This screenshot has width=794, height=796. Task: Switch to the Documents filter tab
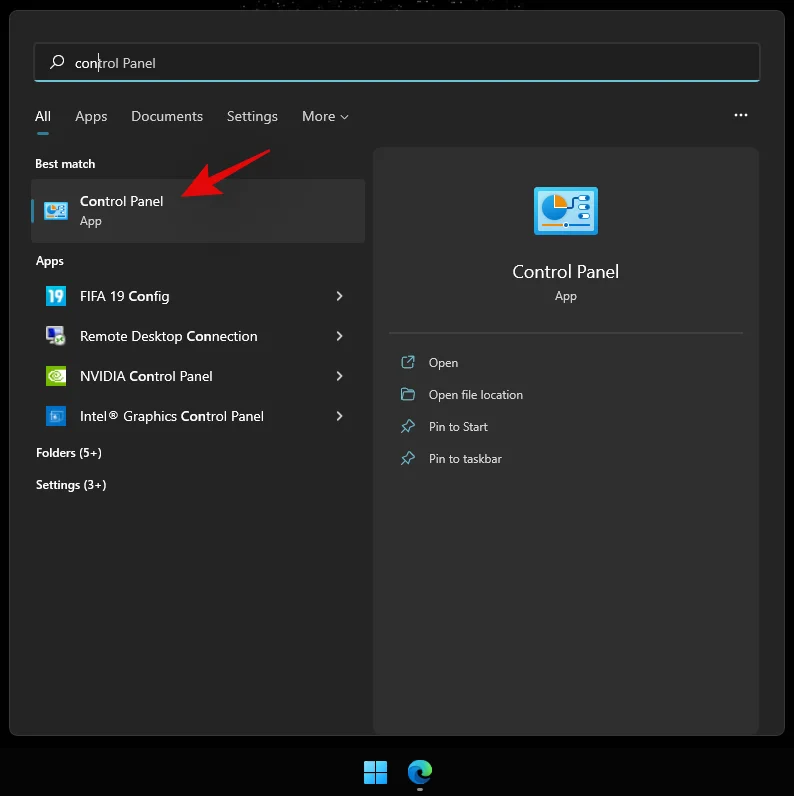tap(167, 116)
